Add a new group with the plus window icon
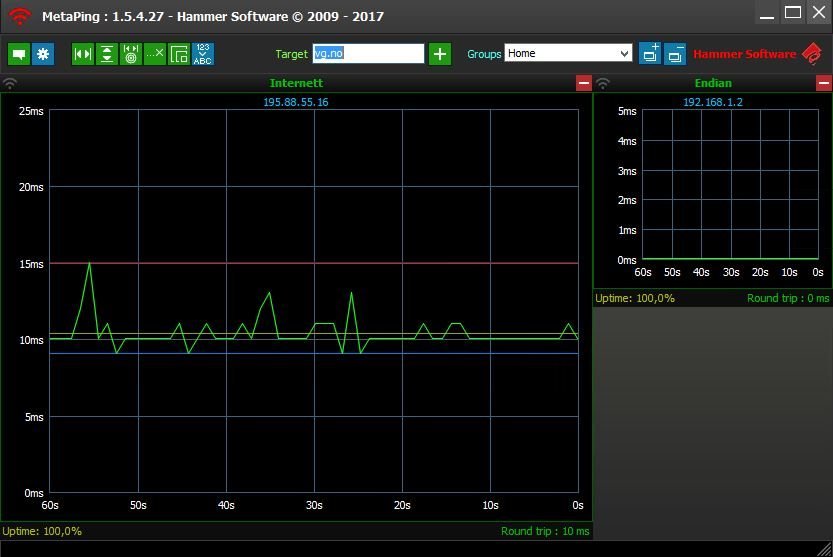 tap(650, 54)
